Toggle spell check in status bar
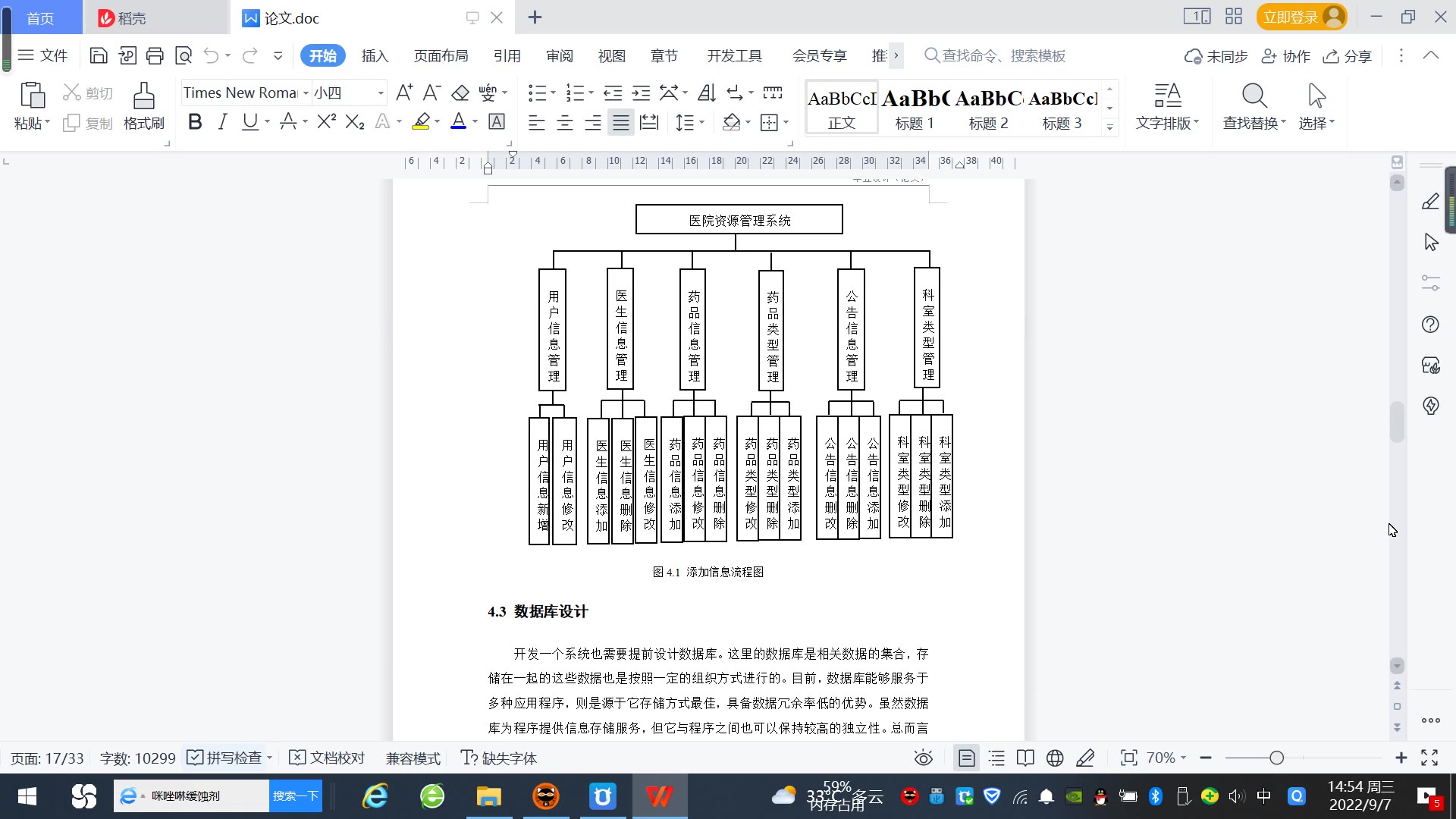The image size is (1456, 819). click(x=225, y=758)
